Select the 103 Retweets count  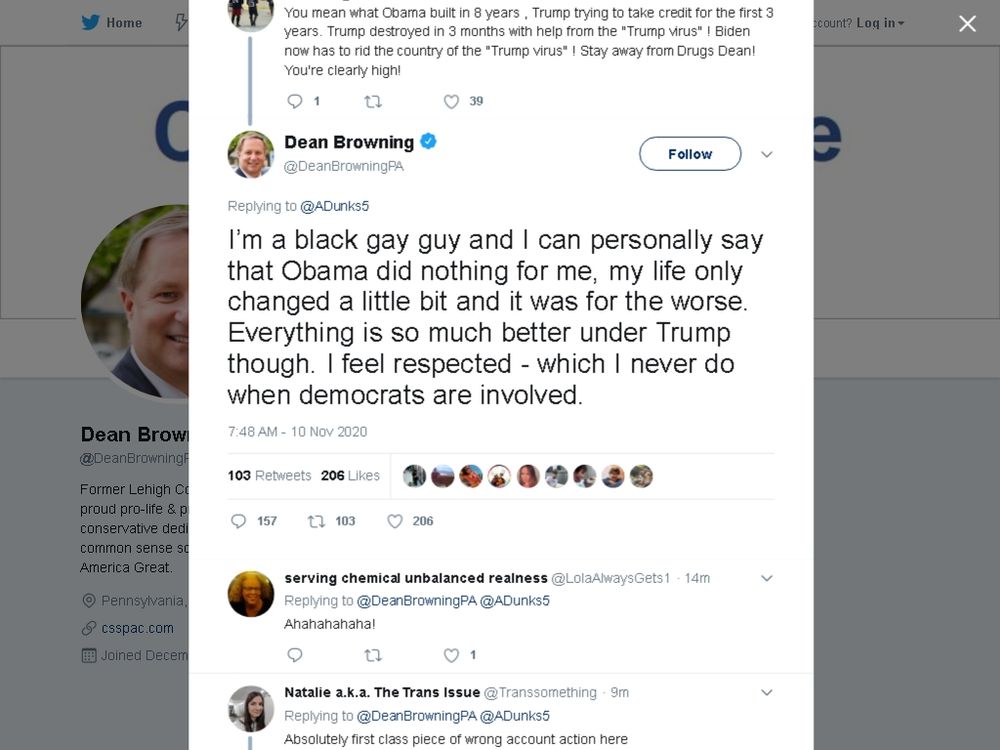click(x=268, y=475)
